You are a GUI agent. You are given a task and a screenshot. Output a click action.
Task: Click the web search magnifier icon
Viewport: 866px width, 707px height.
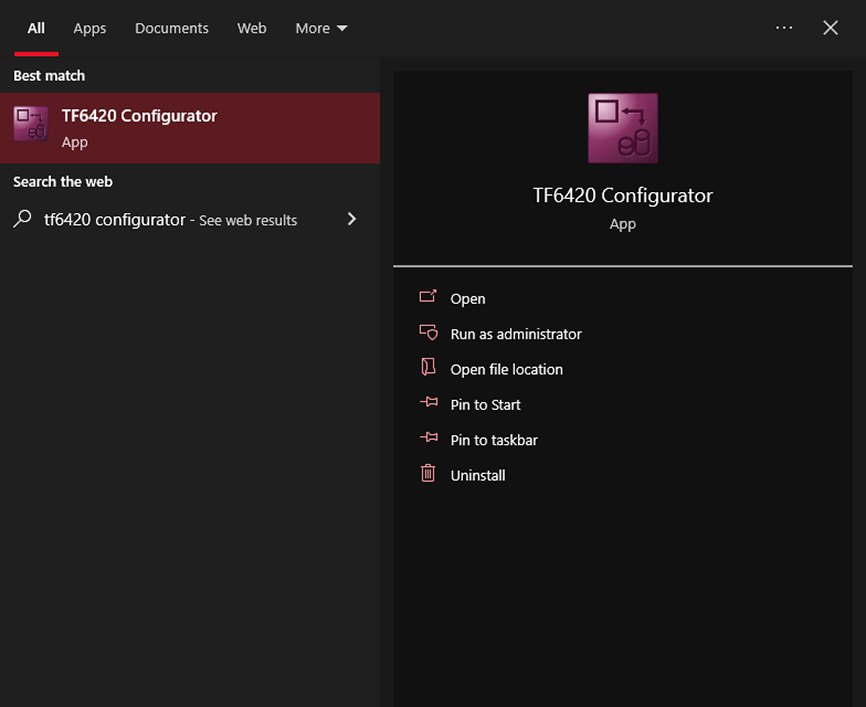point(22,219)
